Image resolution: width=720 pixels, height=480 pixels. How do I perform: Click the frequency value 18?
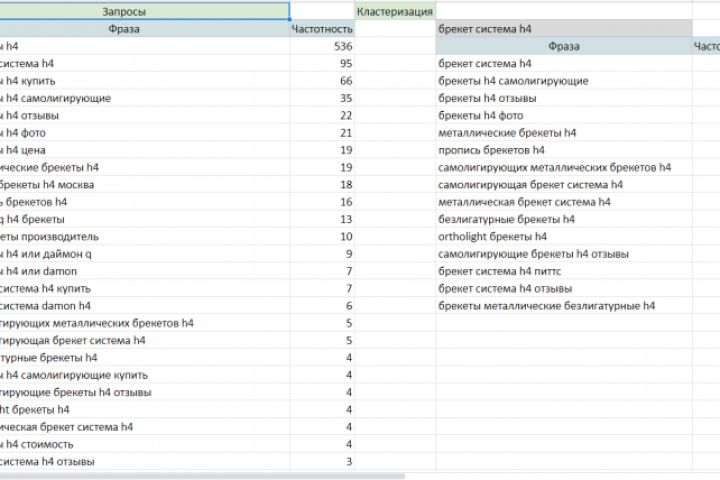click(322, 185)
